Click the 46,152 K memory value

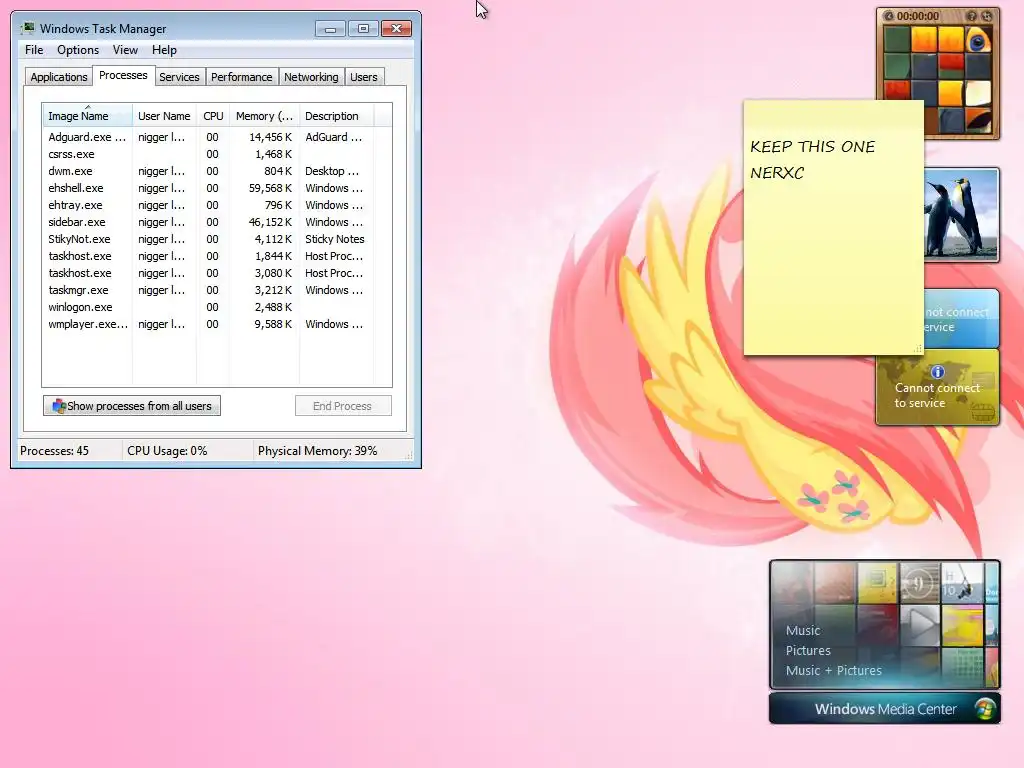click(270, 222)
